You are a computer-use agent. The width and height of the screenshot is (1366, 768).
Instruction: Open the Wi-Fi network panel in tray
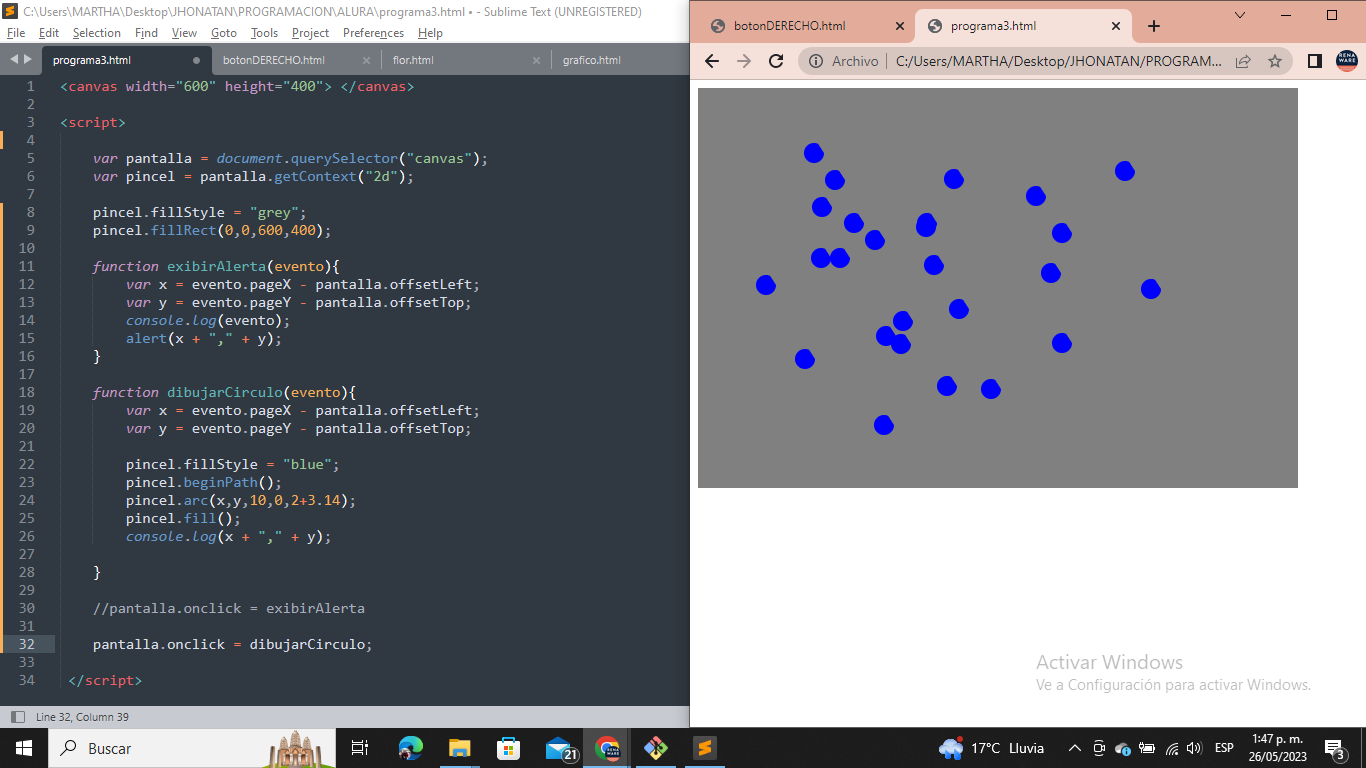(x=1171, y=748)
